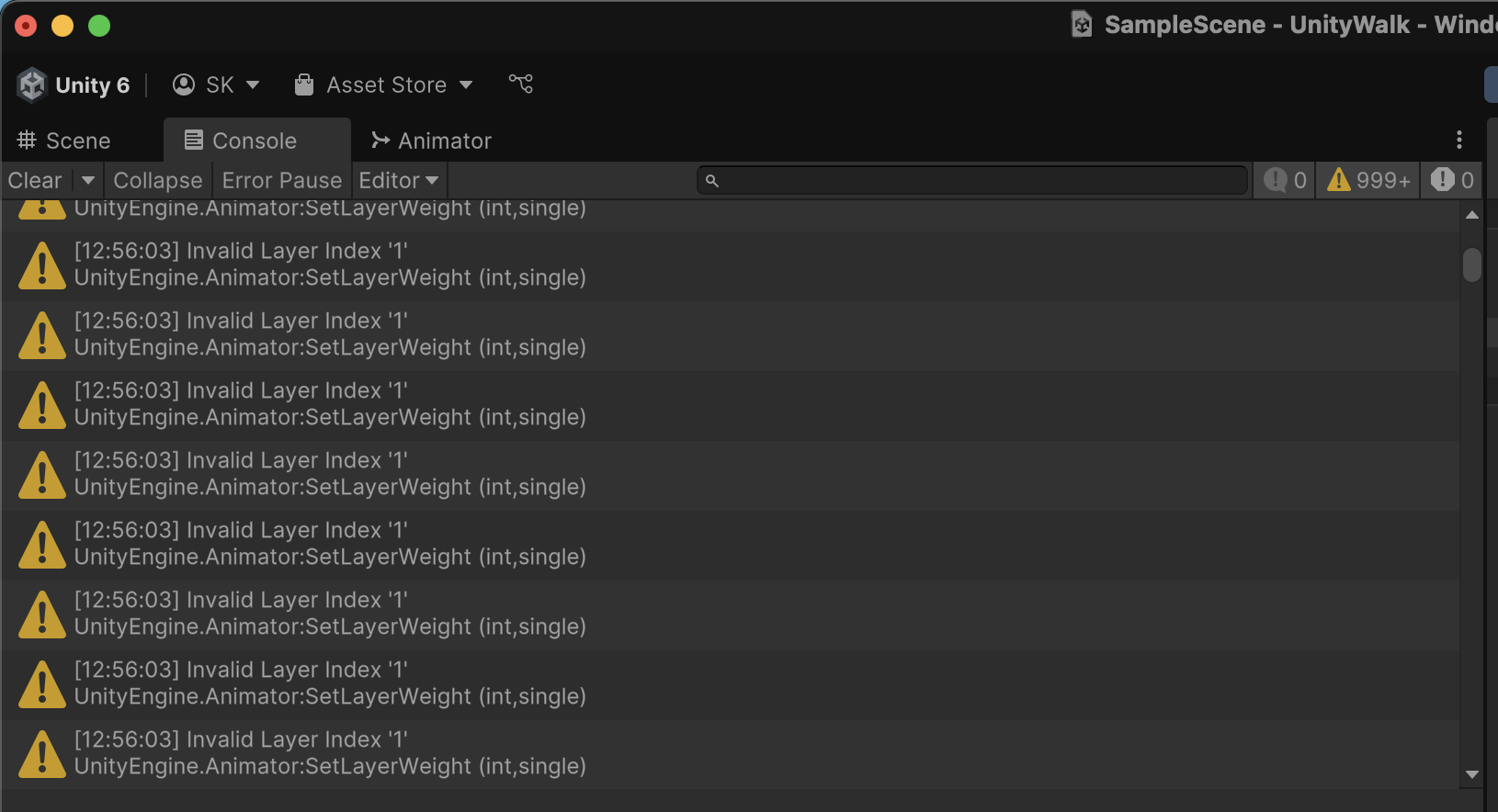The width and height of the screenshot is (1498, 812).
Task: Click the scrollbar down arrow
Action: point(1472,774)
